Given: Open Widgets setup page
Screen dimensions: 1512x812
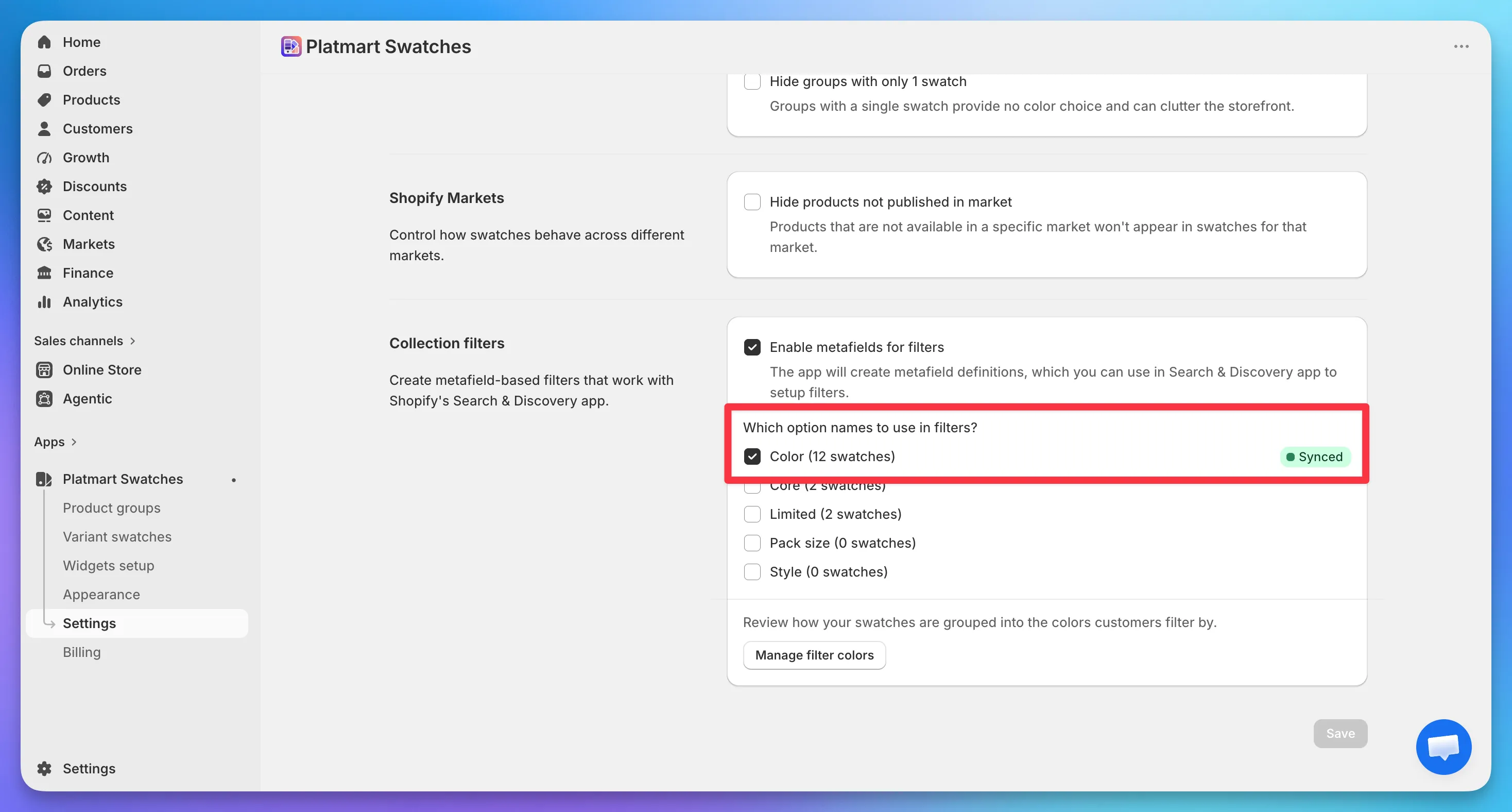Looking at the screenshot, I should tap(109, 565).
